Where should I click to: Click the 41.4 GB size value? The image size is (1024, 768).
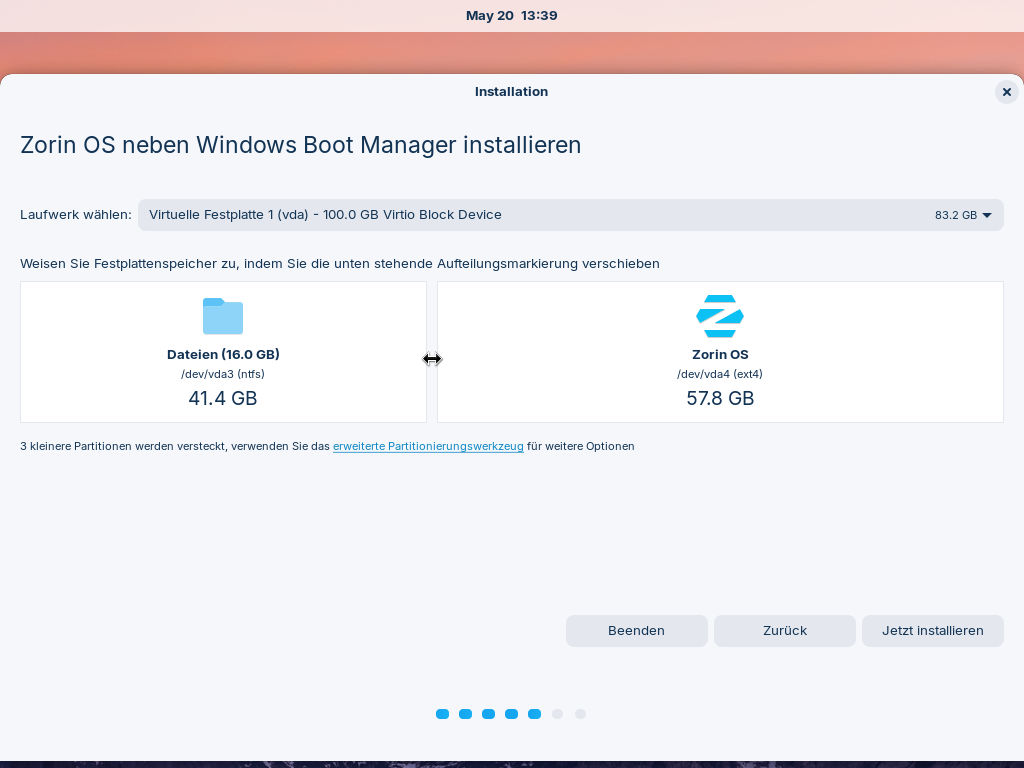pos(223,398)
